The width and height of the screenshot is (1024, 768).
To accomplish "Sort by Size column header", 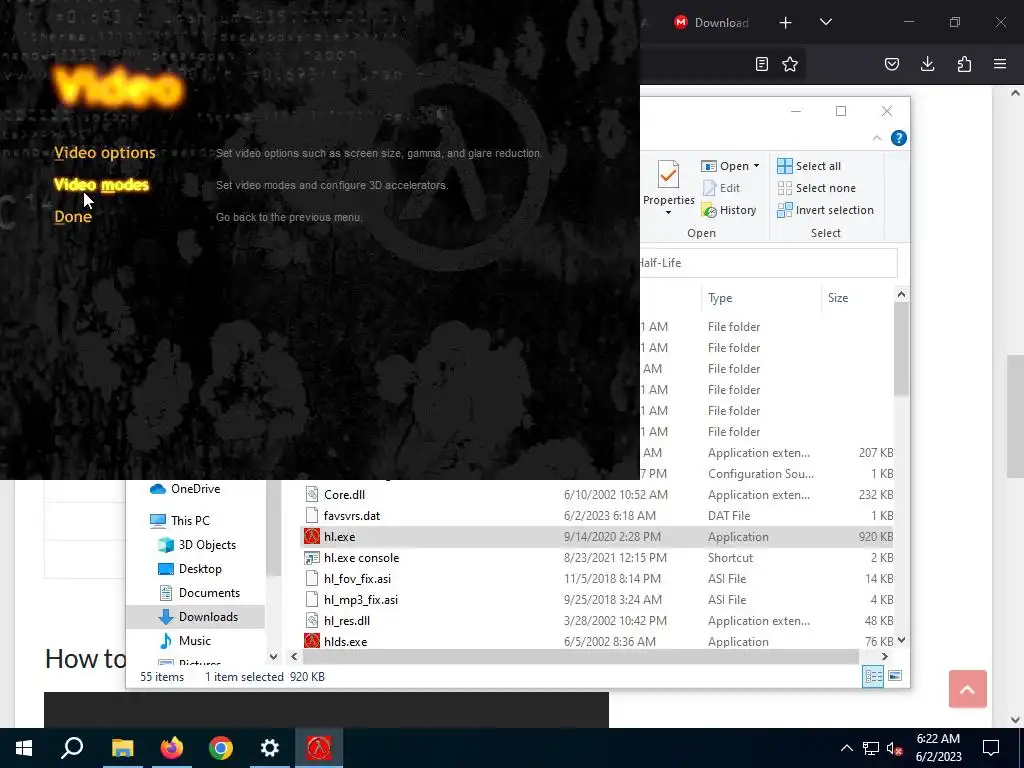I will pos(838,298).
